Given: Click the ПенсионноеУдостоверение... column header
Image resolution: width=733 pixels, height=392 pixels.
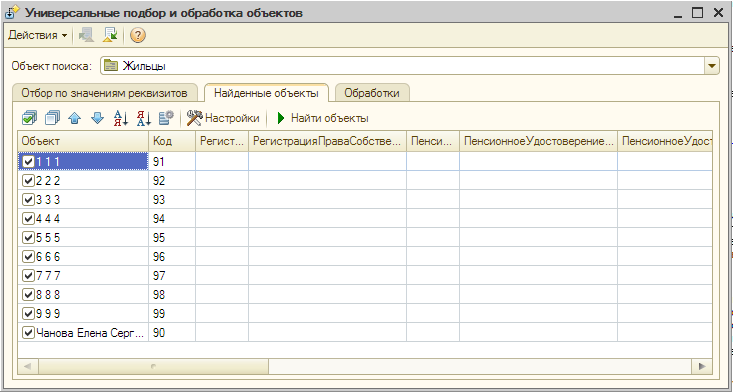Looking at the screenshot, I should (538, 142).
